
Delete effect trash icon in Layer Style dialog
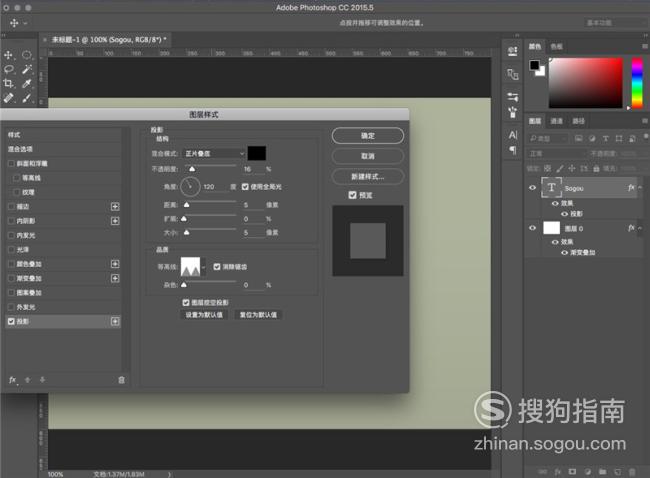(x=121, y=380)
